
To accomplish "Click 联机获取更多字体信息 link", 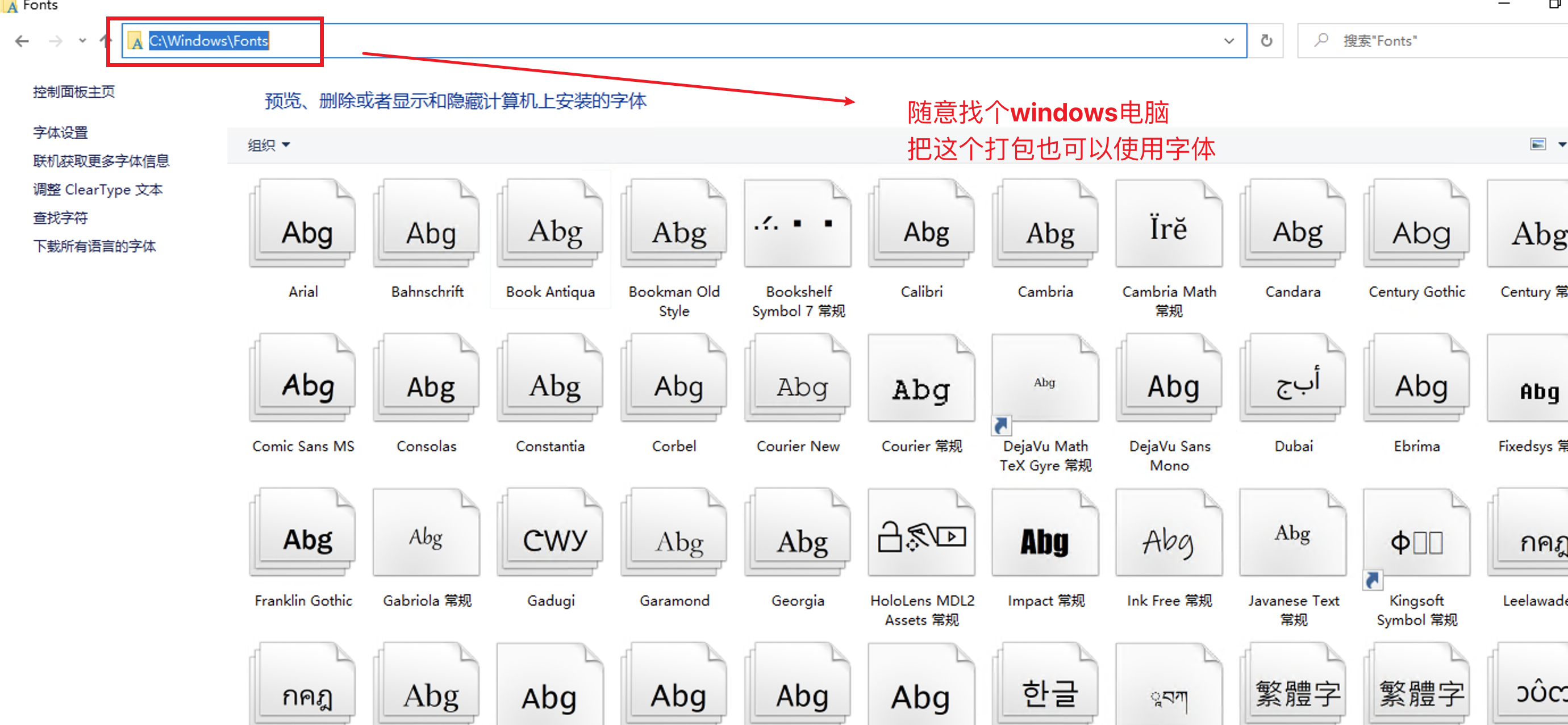I will pyautogui.click(x=101, y=161).
